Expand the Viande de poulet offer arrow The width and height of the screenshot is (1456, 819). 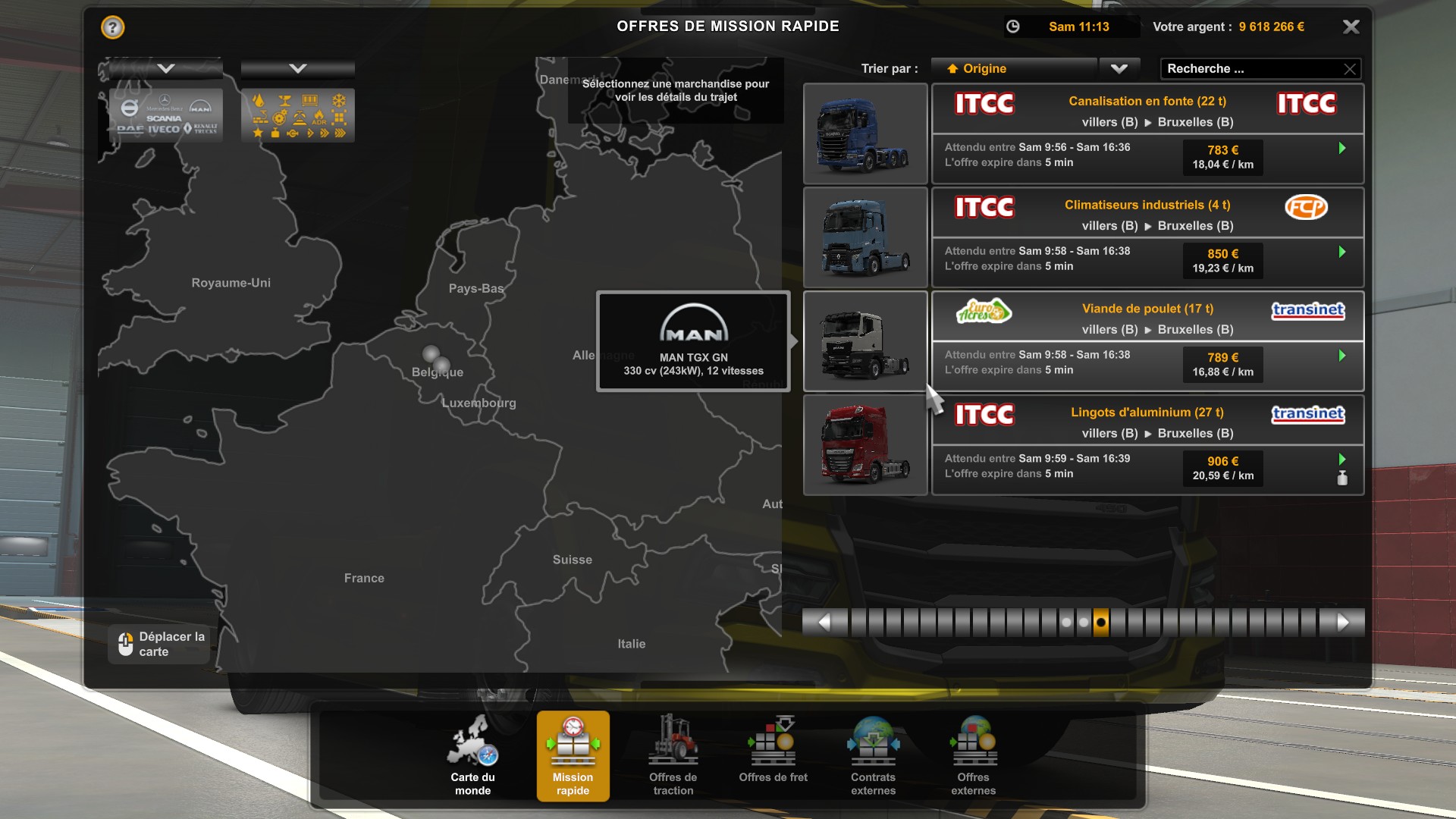[1341, 356]
